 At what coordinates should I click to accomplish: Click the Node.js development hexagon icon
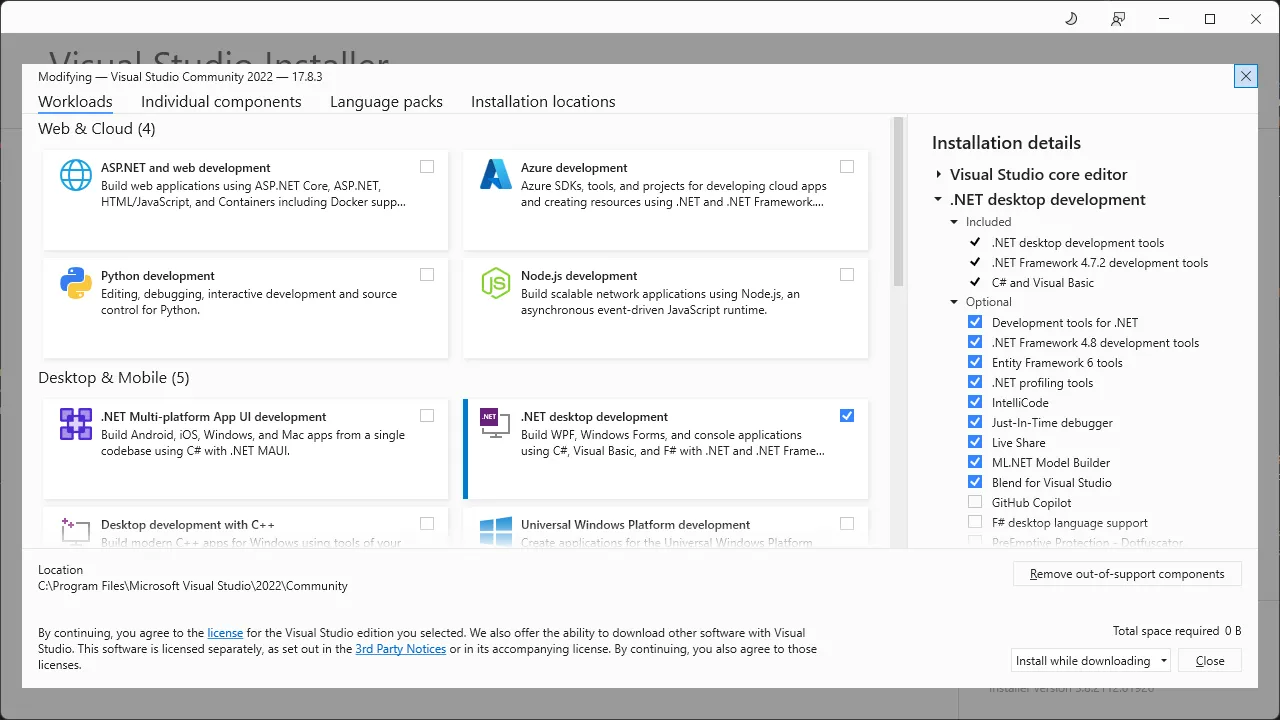496,283
